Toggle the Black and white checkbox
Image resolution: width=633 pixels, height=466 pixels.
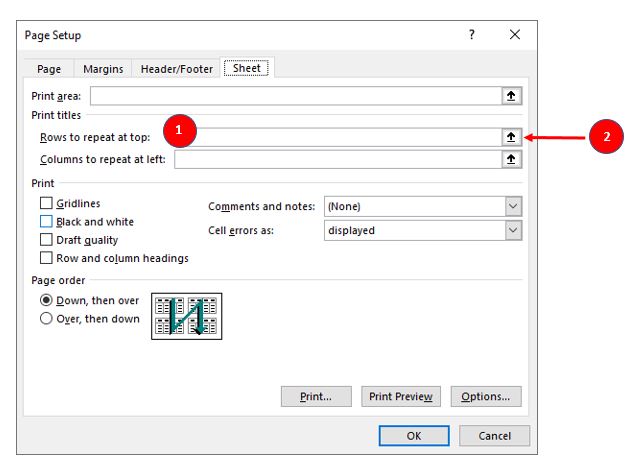pos(46,222)
